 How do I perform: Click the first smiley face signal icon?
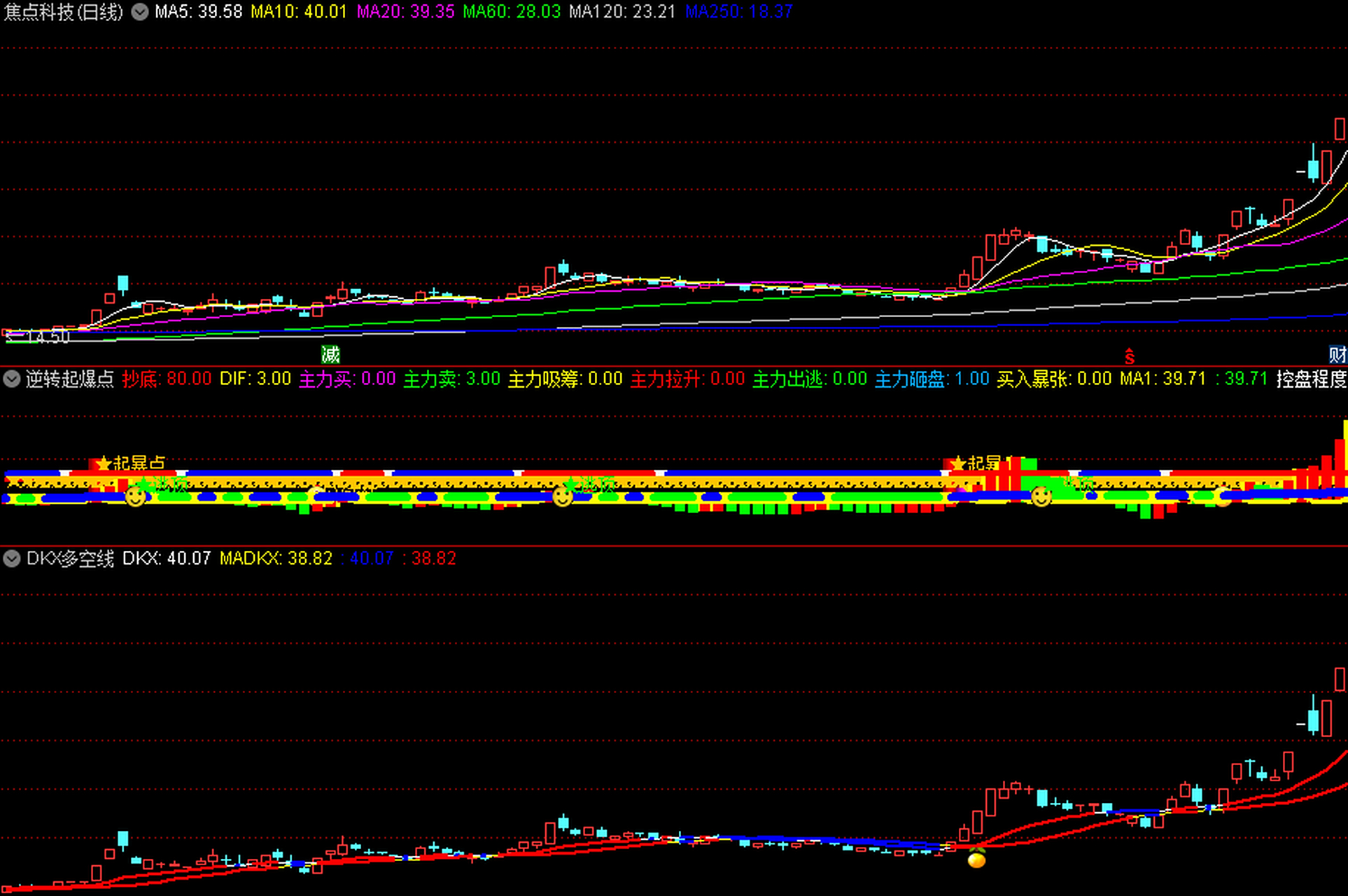coord(135,496)
